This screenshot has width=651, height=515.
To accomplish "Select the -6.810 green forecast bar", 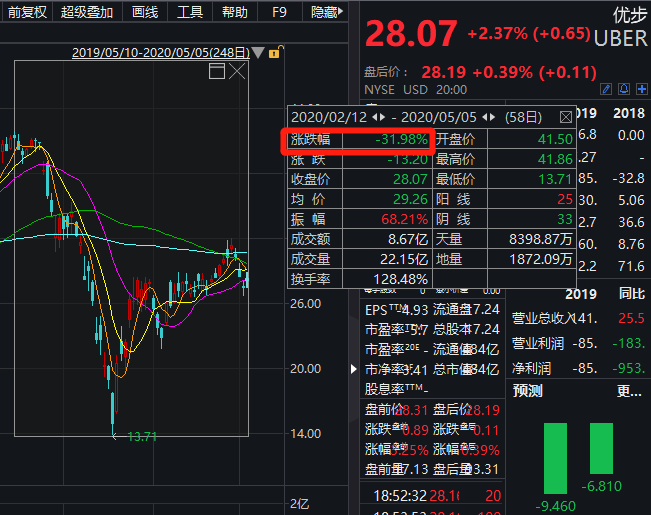I will [601, 449].
